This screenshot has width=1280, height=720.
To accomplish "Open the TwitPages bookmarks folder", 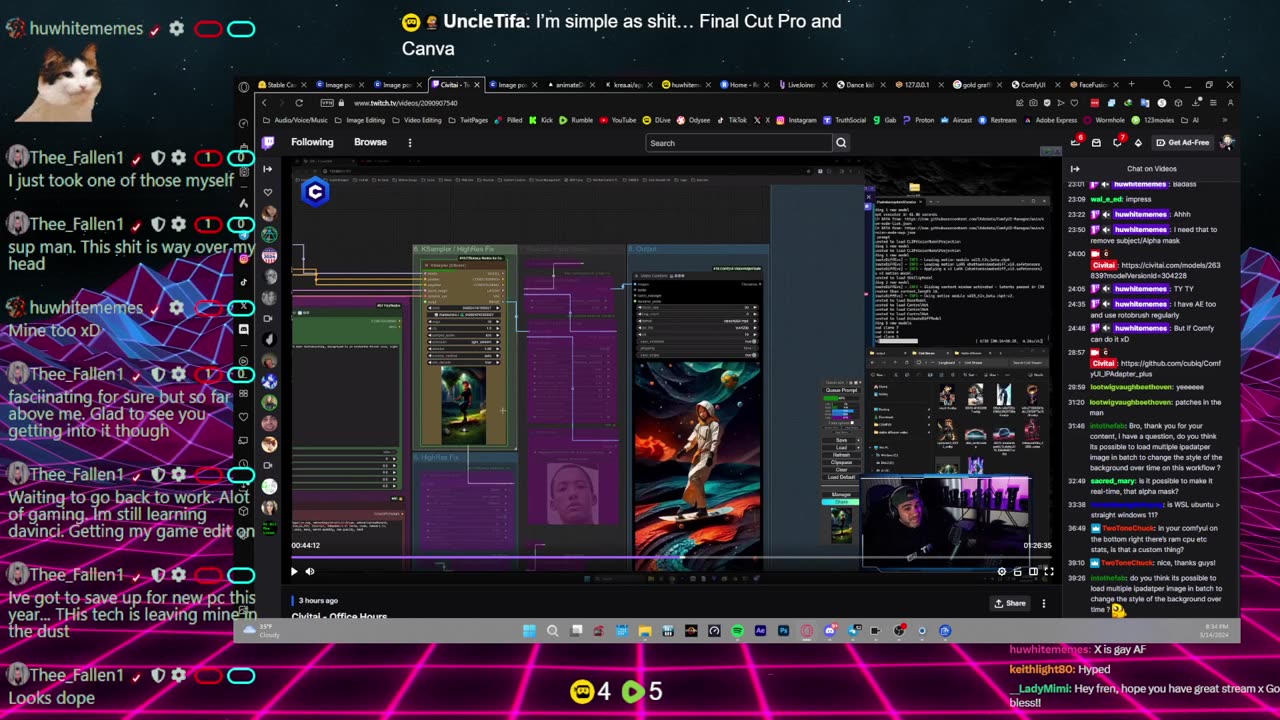I will [x=468, y=120].
